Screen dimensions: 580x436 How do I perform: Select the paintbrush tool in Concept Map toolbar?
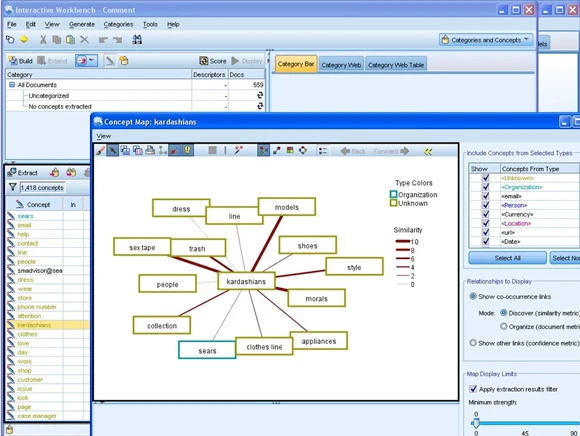pyautogui.click(x=100, y=151)
